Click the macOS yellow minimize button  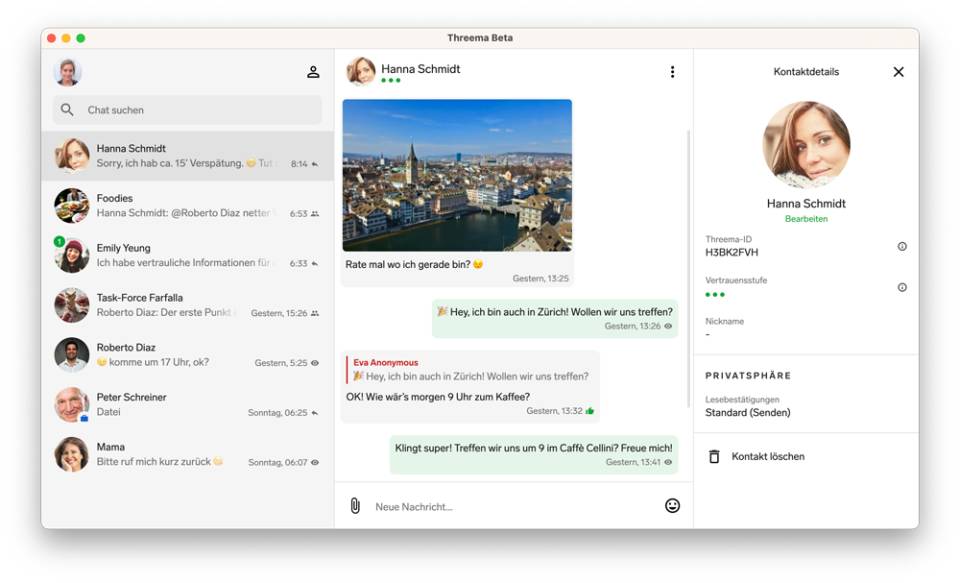tap(66, 38)
